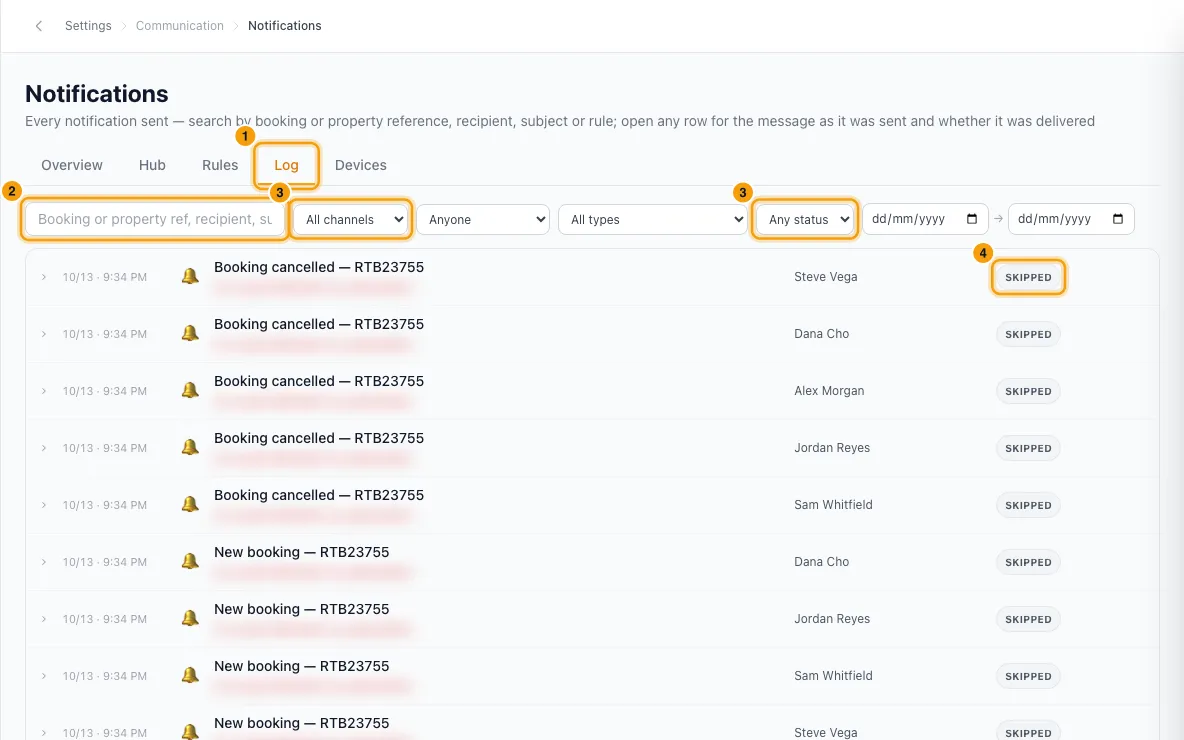This screenshot has width=1184, height=740.
Task: Select the Rules tab
Action: (220, 165)
